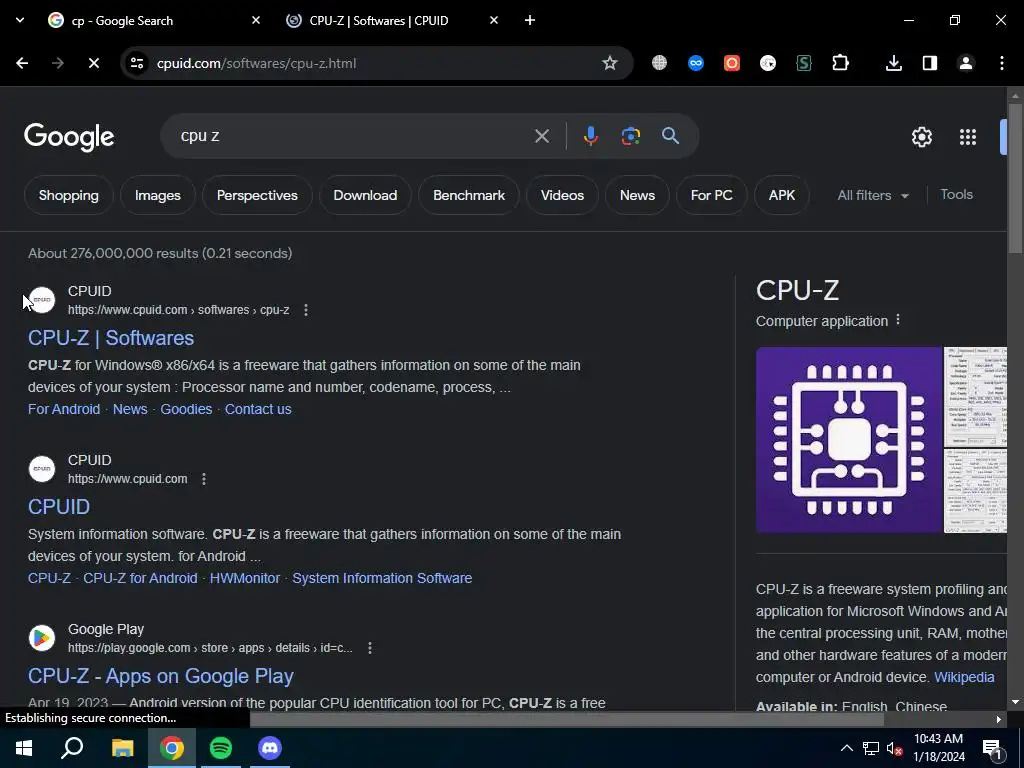
Task: Open Google quick settings gear
Action: click(921, 137)
